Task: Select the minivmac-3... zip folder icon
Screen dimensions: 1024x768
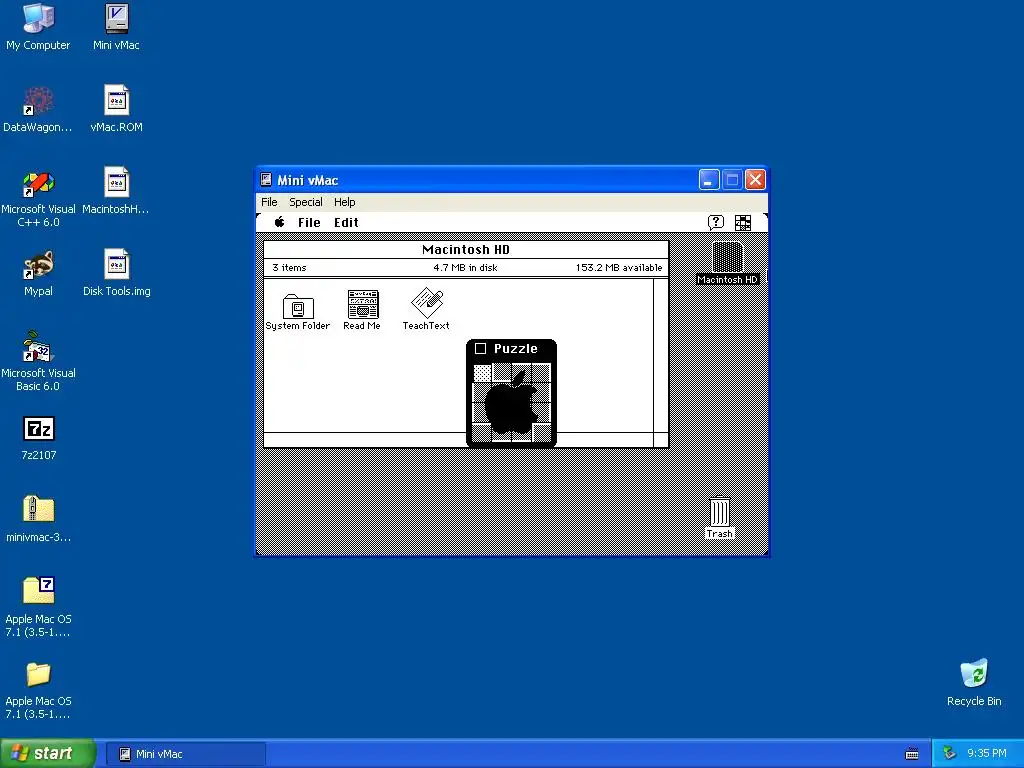Action: pyautogui.click(x=38, y=519)
